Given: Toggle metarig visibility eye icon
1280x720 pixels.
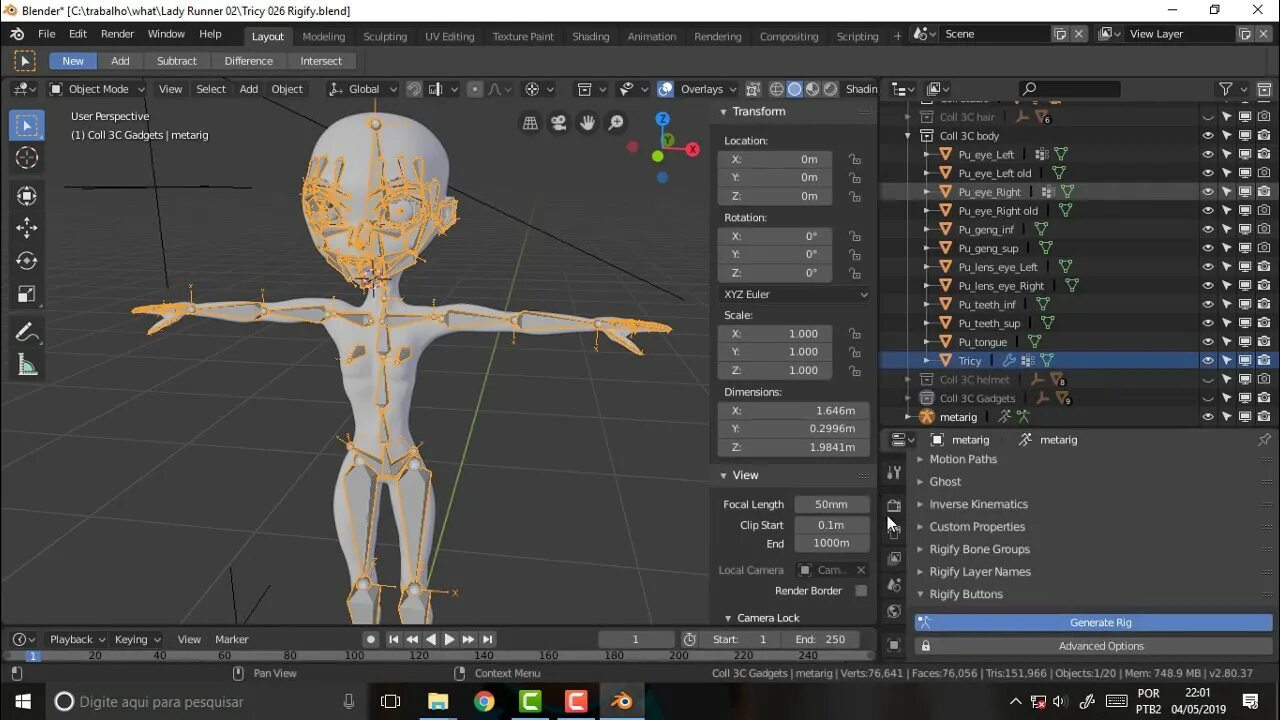Looking at the screenshot, I should click(1208, 417).
